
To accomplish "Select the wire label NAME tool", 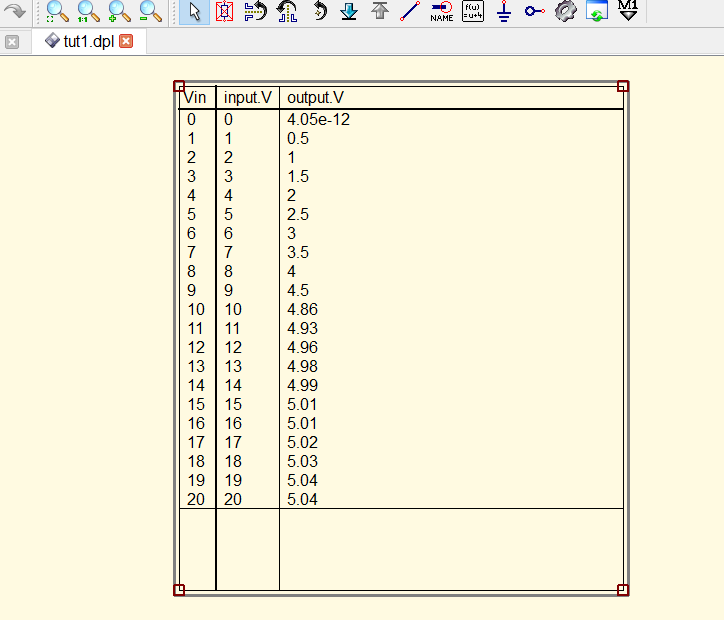I will [x=441, y=11].
